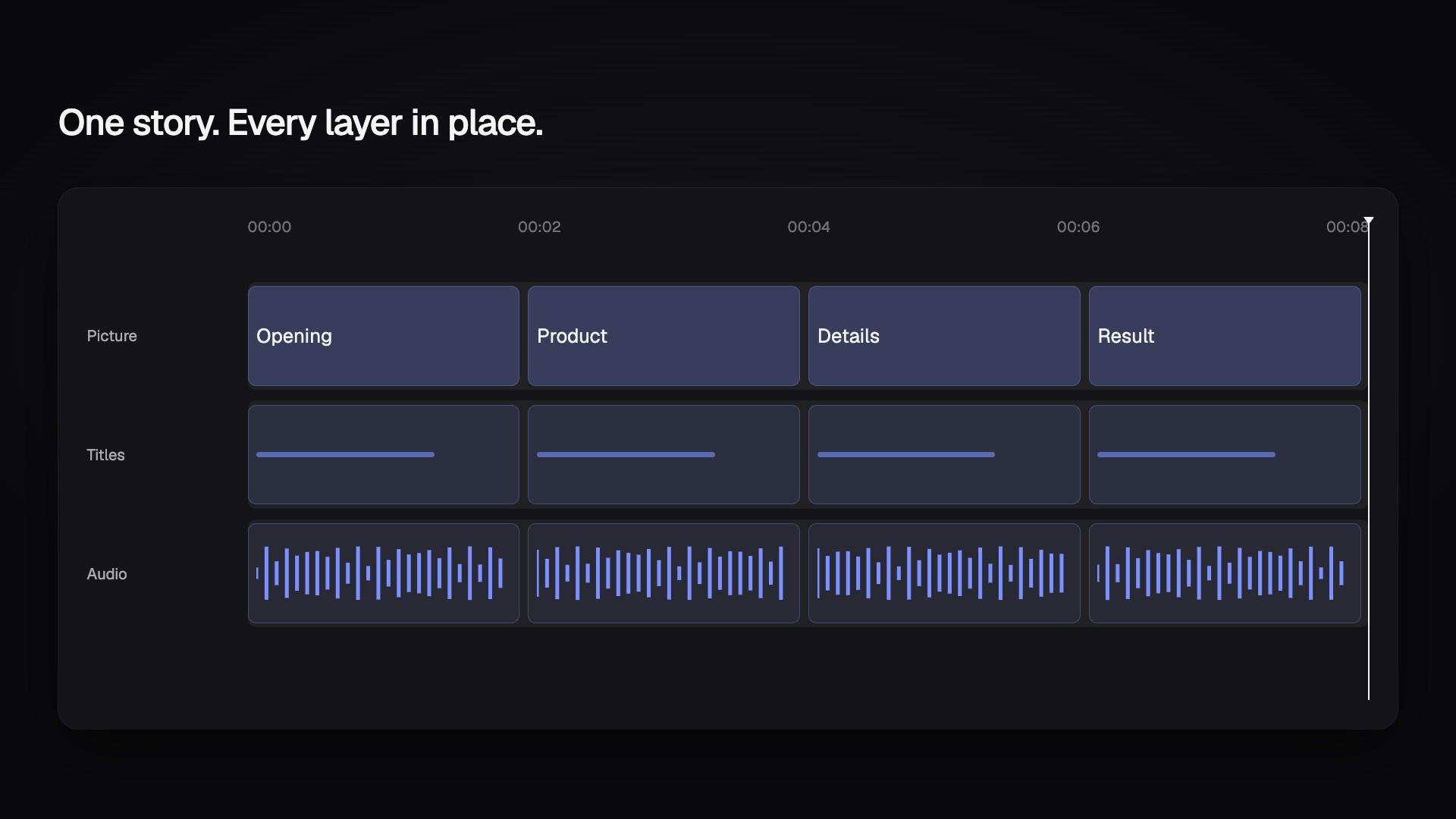The width and height of the screenshot is (1456, 819).
Task: Select the title clip under Details
Action: click(x=944, y=455)
